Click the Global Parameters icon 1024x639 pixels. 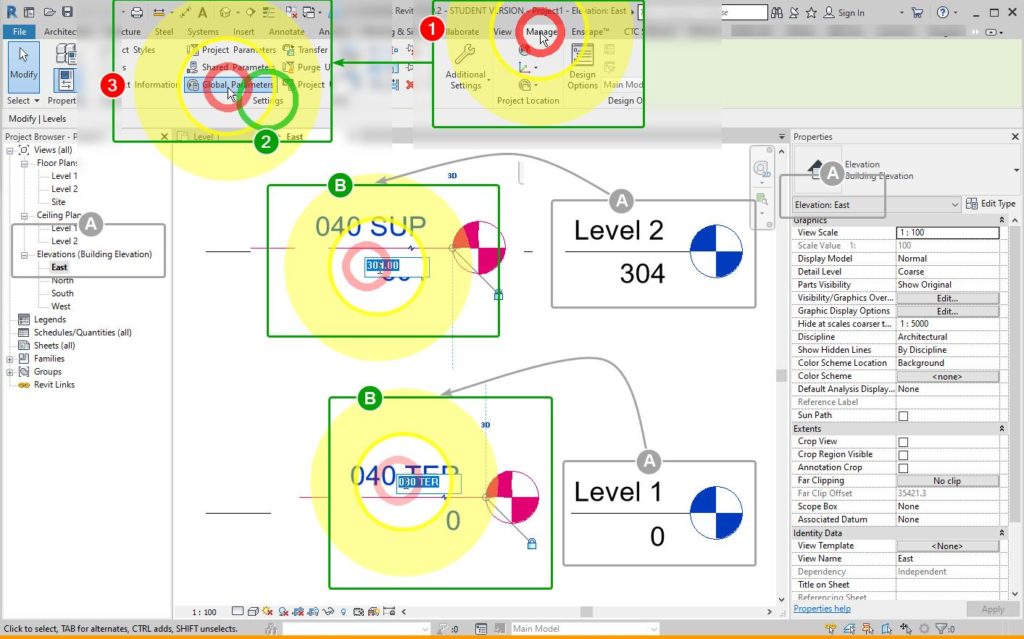193,85
